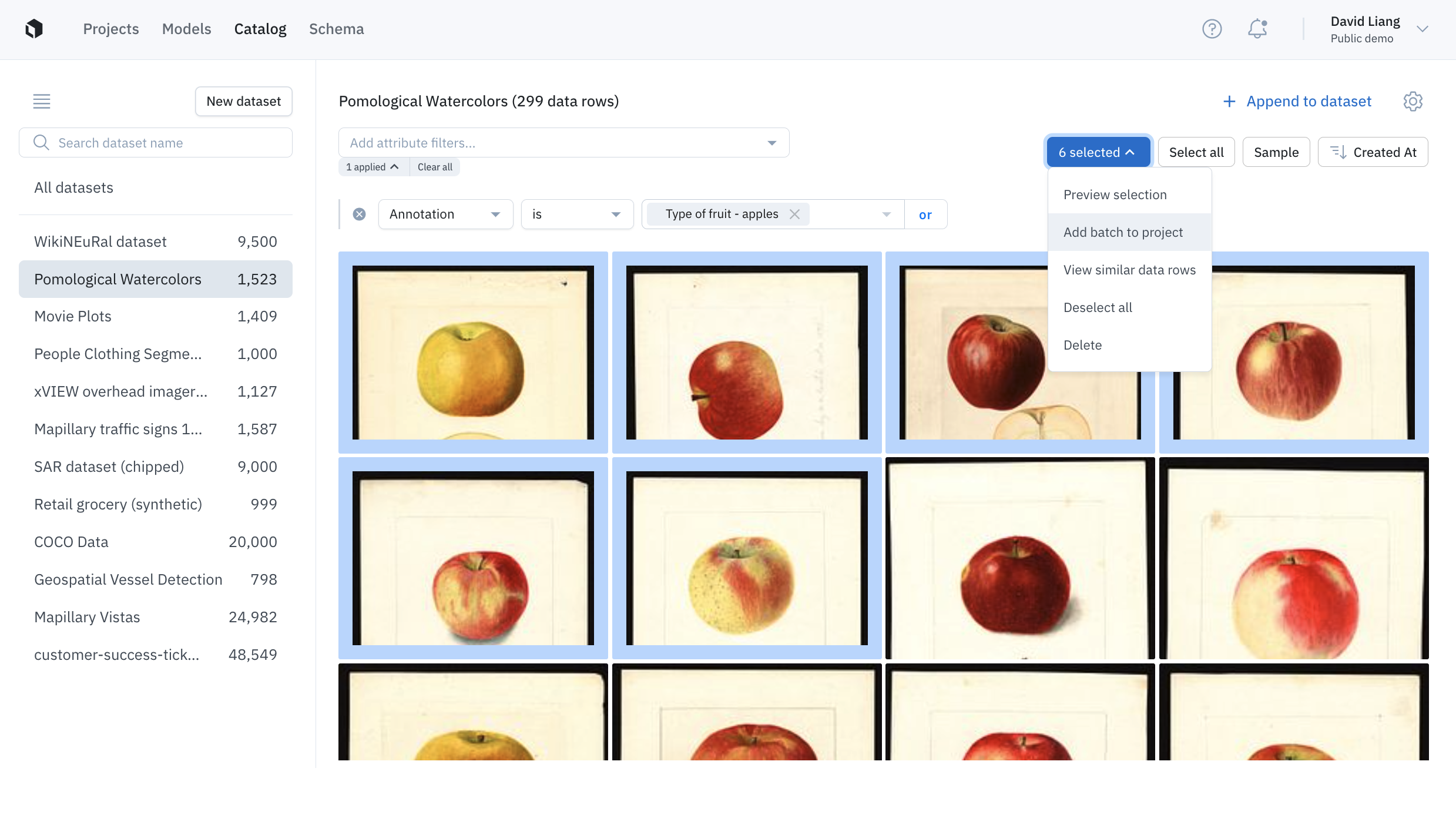Click Clear all filters
The width and height of the screenshot is (1456, 825).
point(434,167)
